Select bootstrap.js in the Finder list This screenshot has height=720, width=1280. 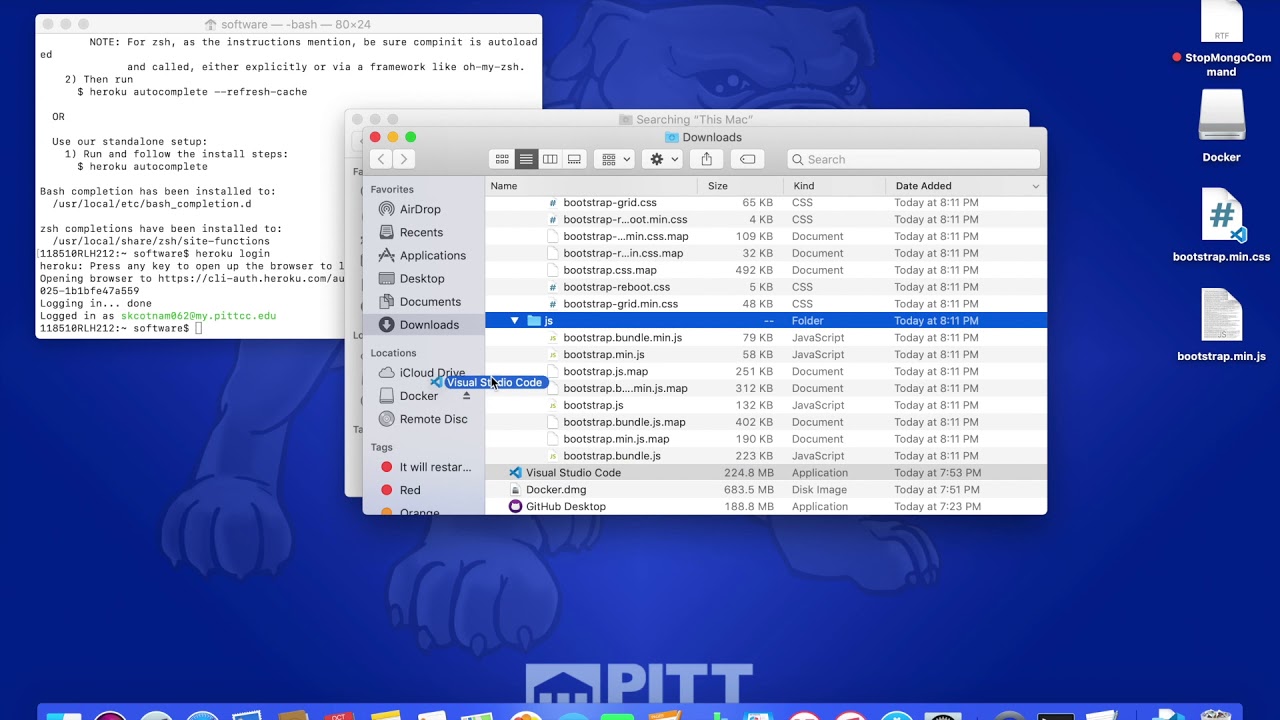point(766,405)
